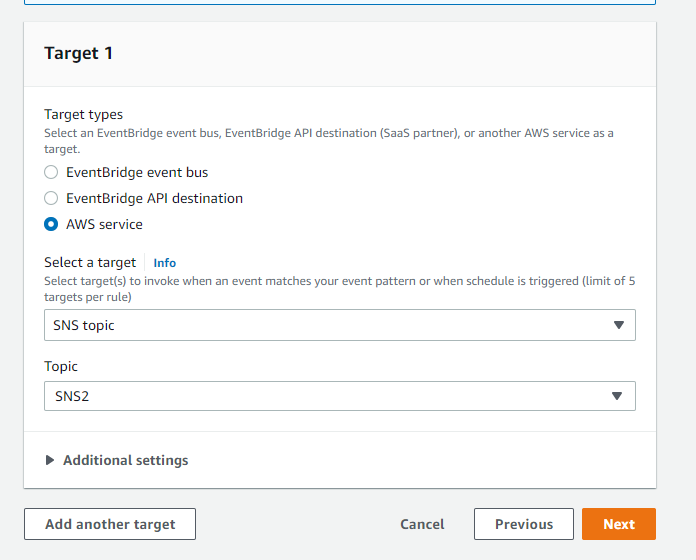This screenshot has width=696, height=560.
Task: Click the Target 1 heading
Action: pyautogui.click(x=79, y=53)
